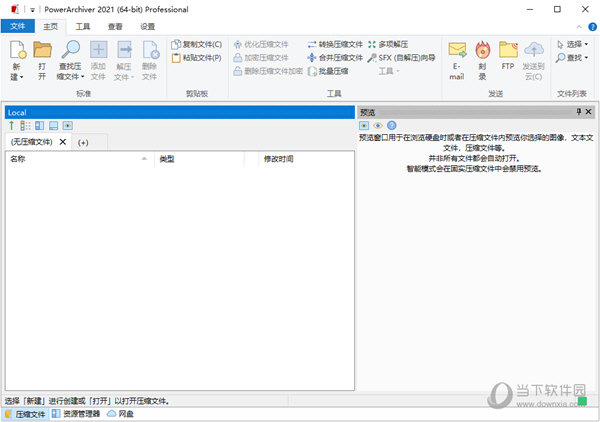The width and height of the screenshot is (600, 422).
Task: Toggle the side panel layout icon
Action: [39, 125]
